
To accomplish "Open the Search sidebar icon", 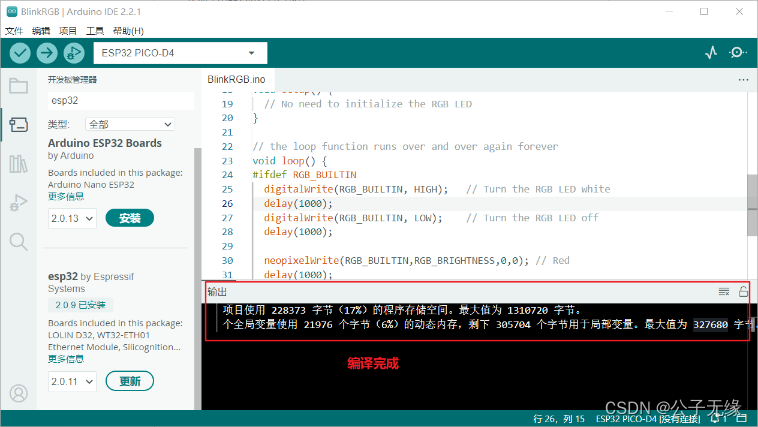I will click(x=18, y=241).
